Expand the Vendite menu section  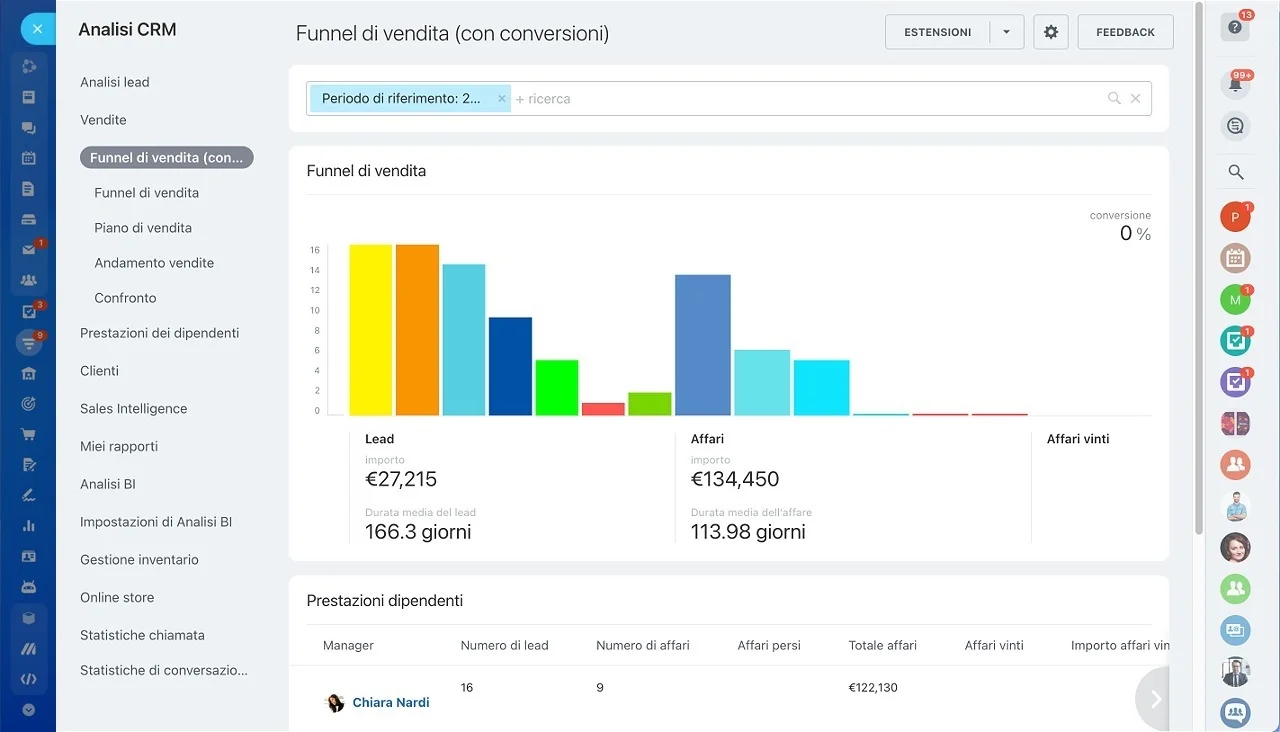tap(103, 120)
